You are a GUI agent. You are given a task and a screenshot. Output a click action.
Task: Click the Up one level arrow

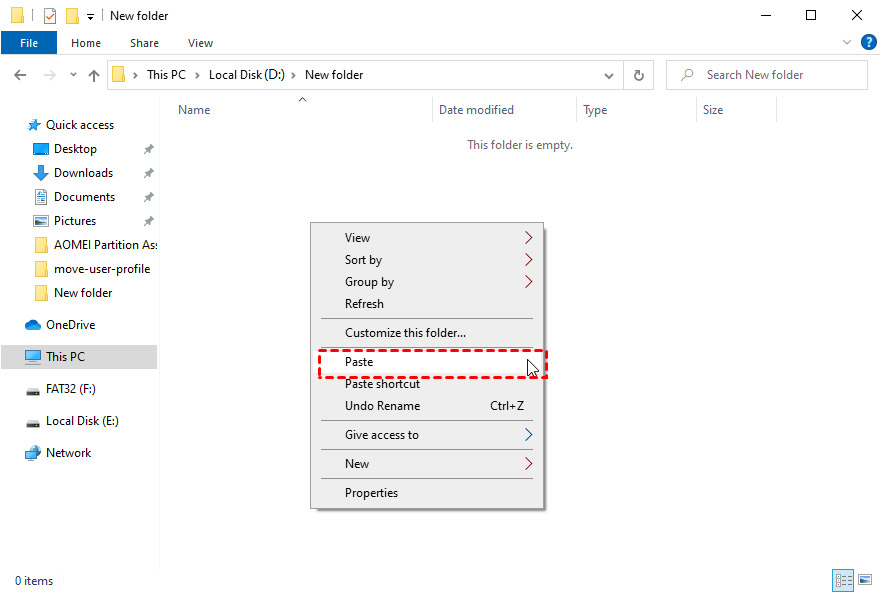click(93, 74)
